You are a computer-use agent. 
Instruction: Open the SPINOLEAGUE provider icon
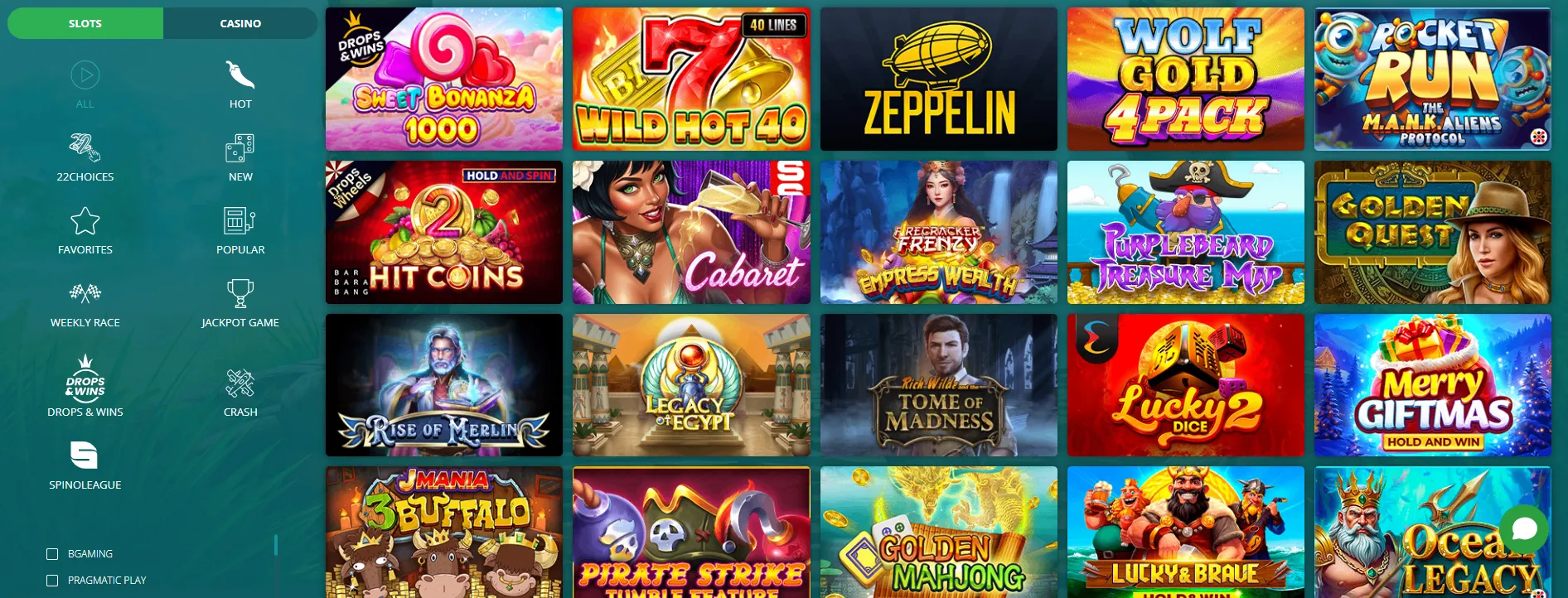coord(85,455)
